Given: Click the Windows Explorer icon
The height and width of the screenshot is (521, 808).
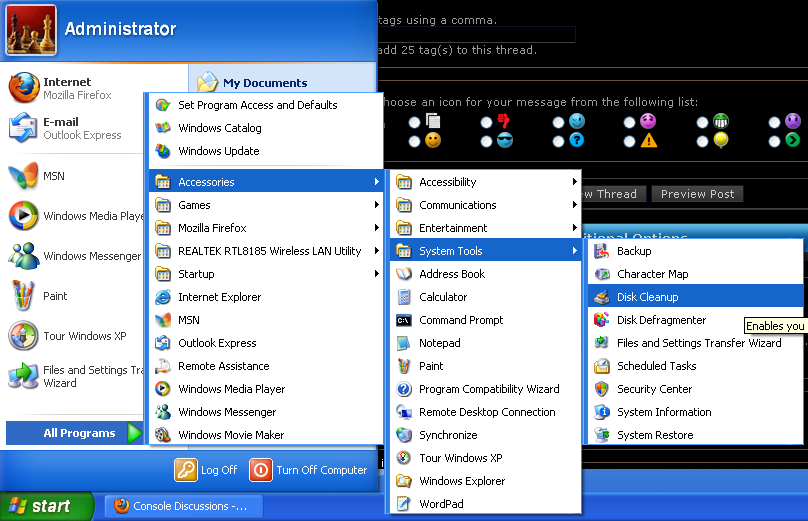Looking at the screenshot, I should coord(403,481).
